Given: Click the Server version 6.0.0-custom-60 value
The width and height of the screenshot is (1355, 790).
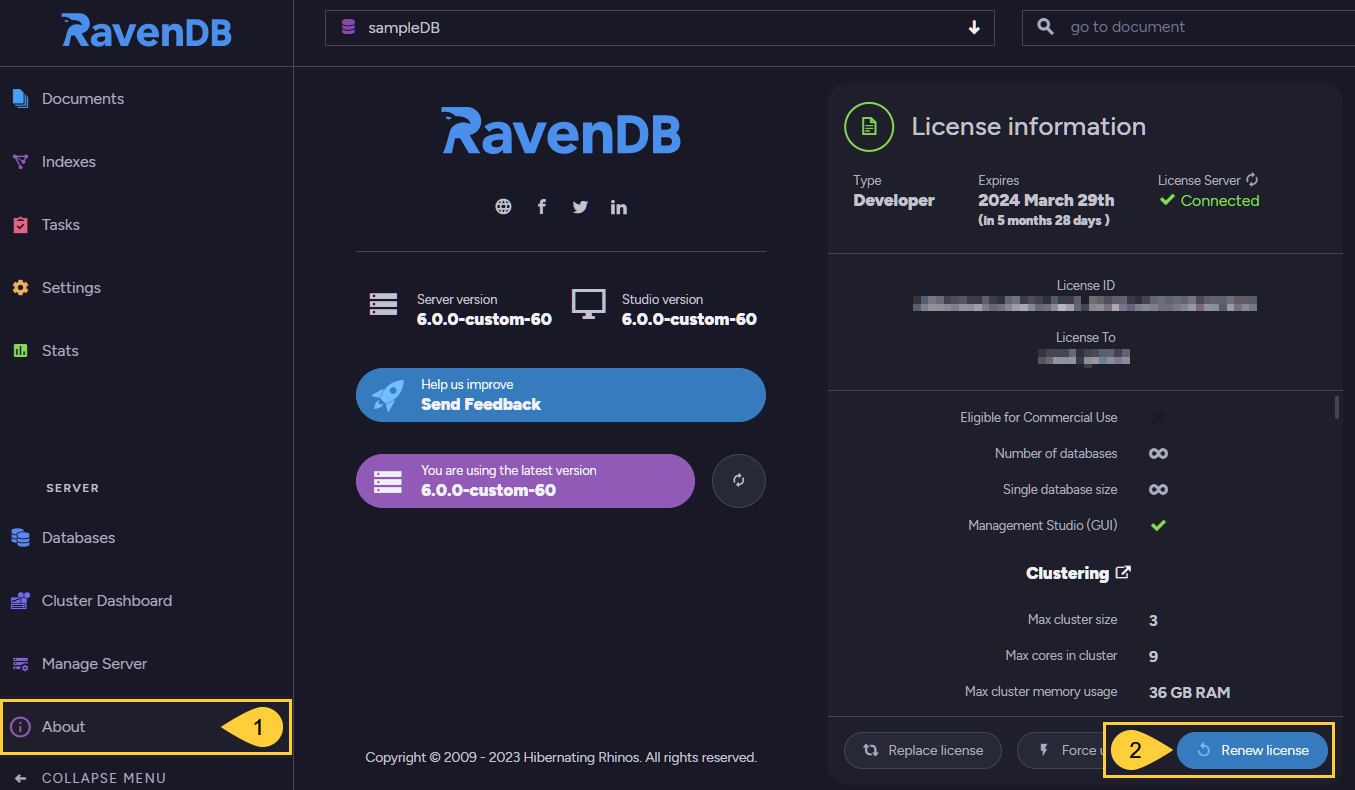Looking at the screenshot, I should pos(484,320).
